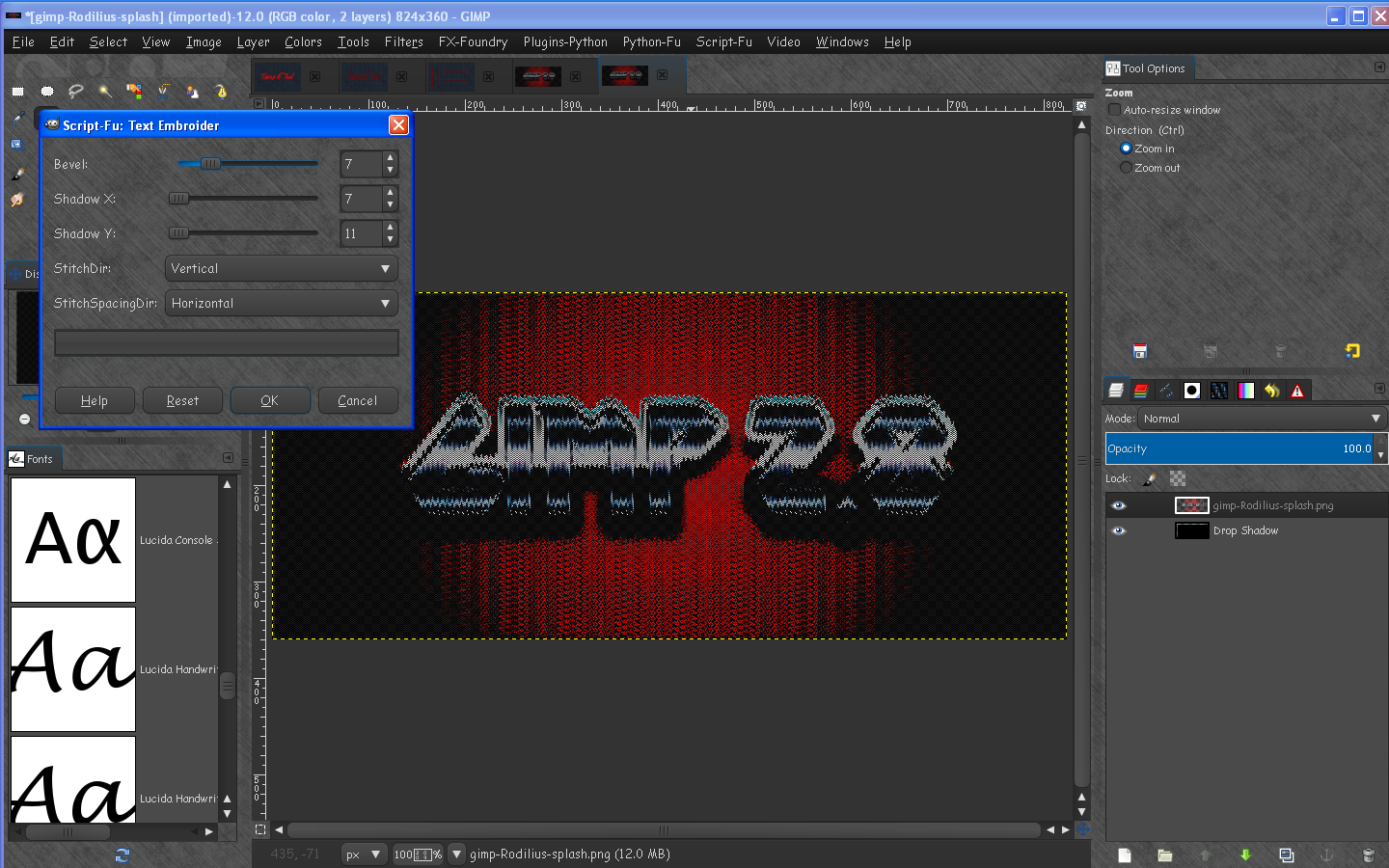Open the Patterns dock tab
Image resolution: width=1389 pixels, height=868 pixels.
coord(1219,391)
